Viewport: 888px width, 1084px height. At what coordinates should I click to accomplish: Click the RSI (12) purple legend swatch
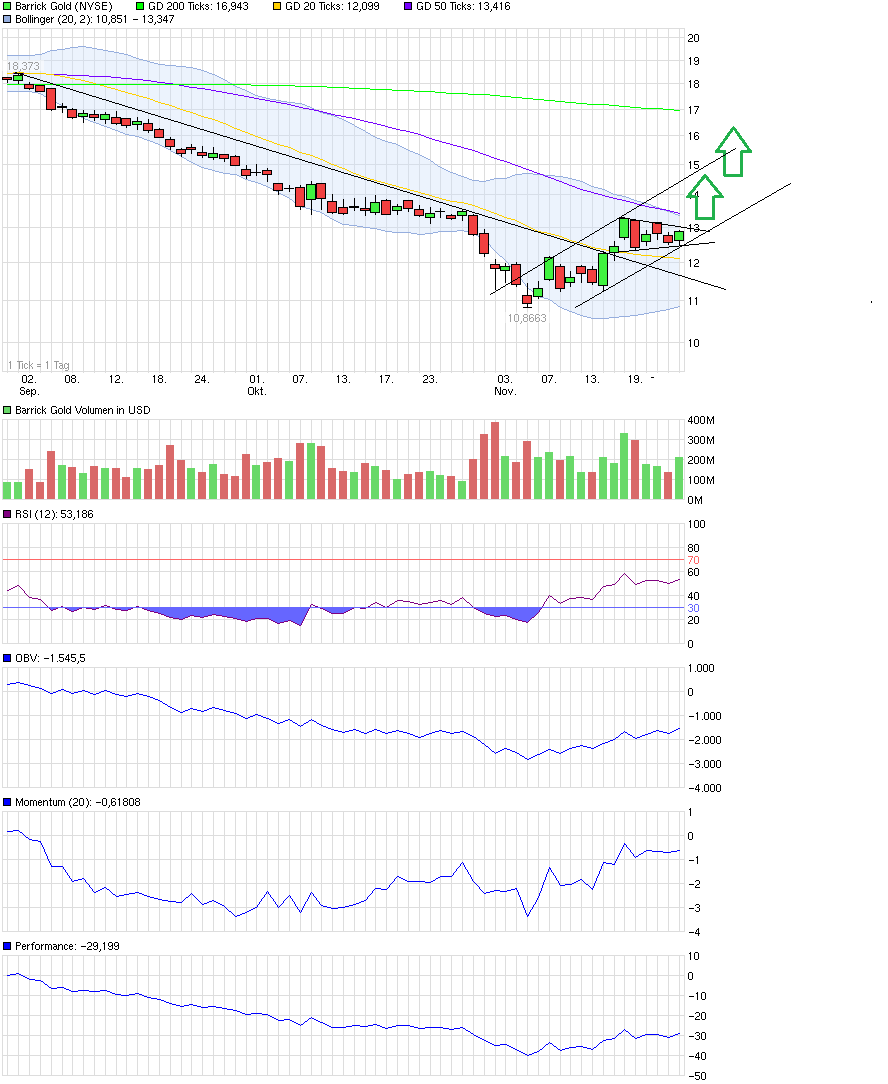(8, 514)
